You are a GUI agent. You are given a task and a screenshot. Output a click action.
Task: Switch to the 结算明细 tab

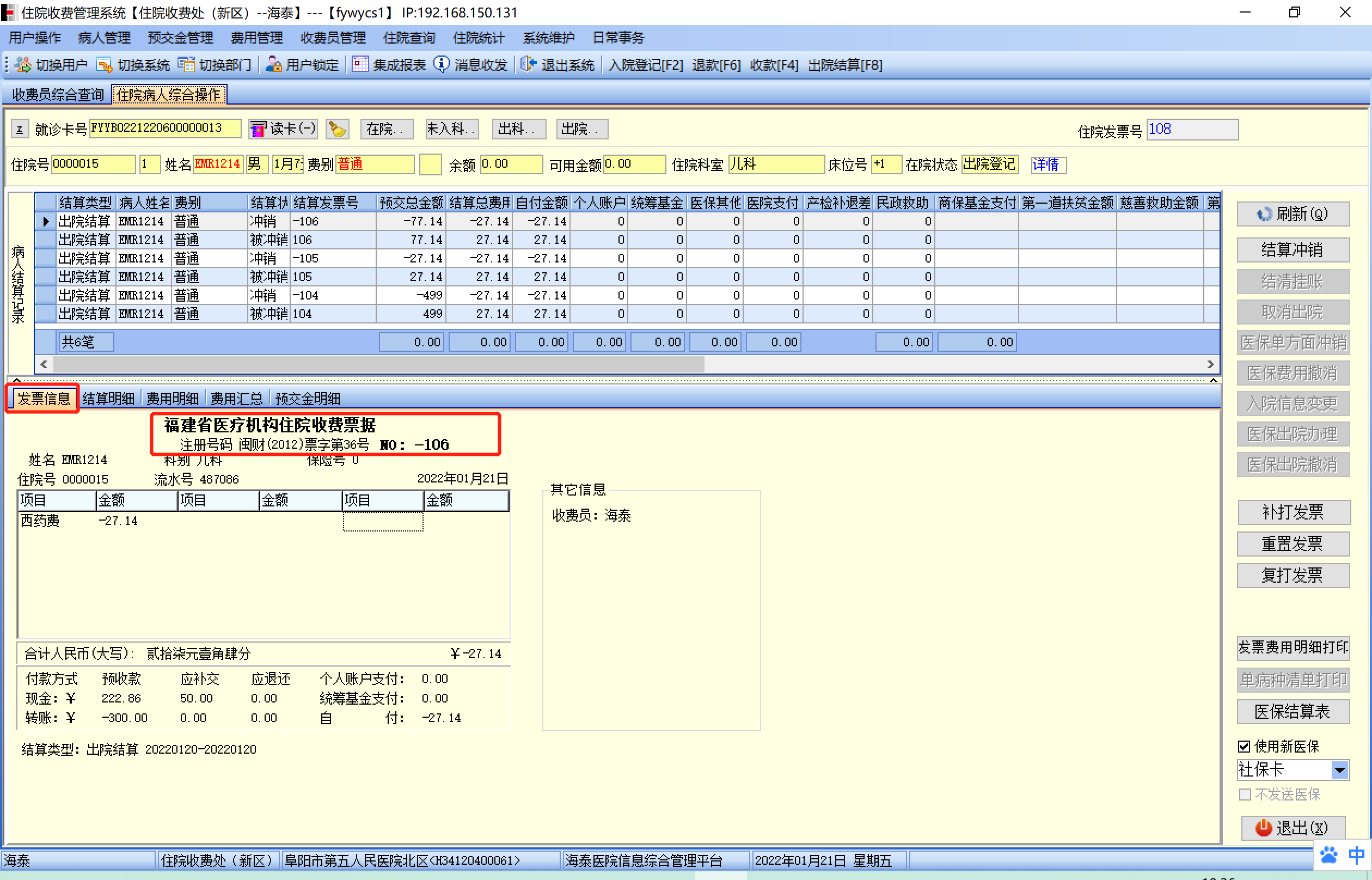pyautogui.click(x=108, y=398)
